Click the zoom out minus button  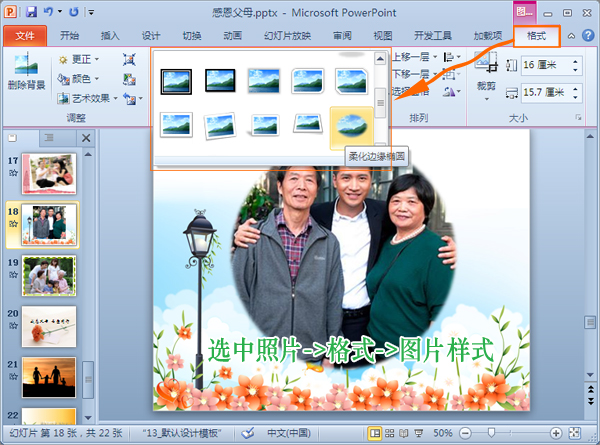pyautogui.click(x=465, y=433)
